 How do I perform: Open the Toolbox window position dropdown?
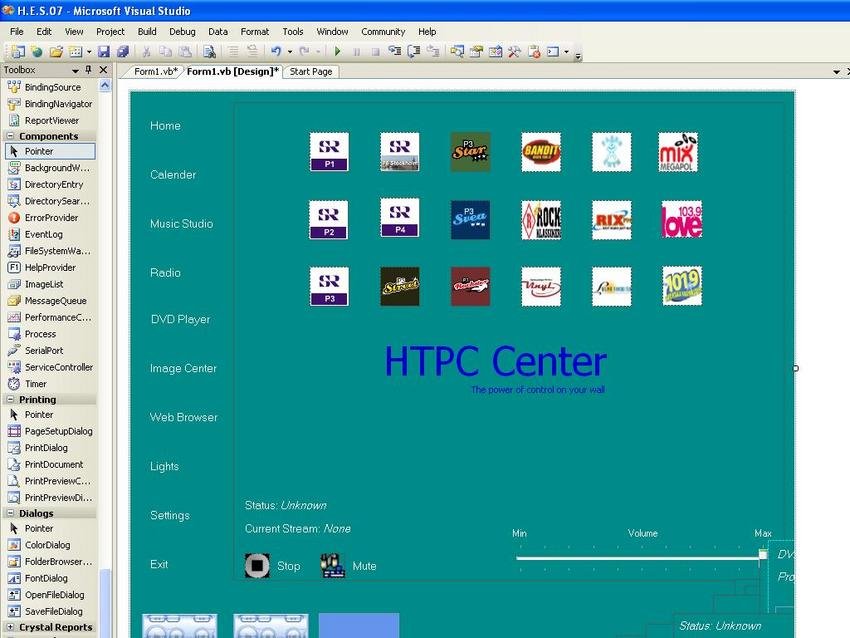[75, 70]
